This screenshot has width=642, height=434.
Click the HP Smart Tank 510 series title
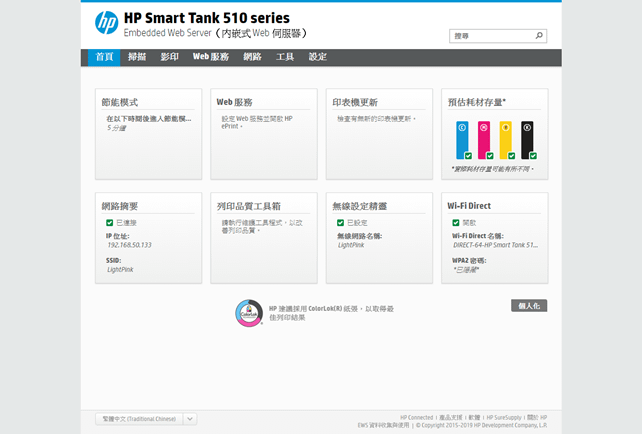[207, 18]
